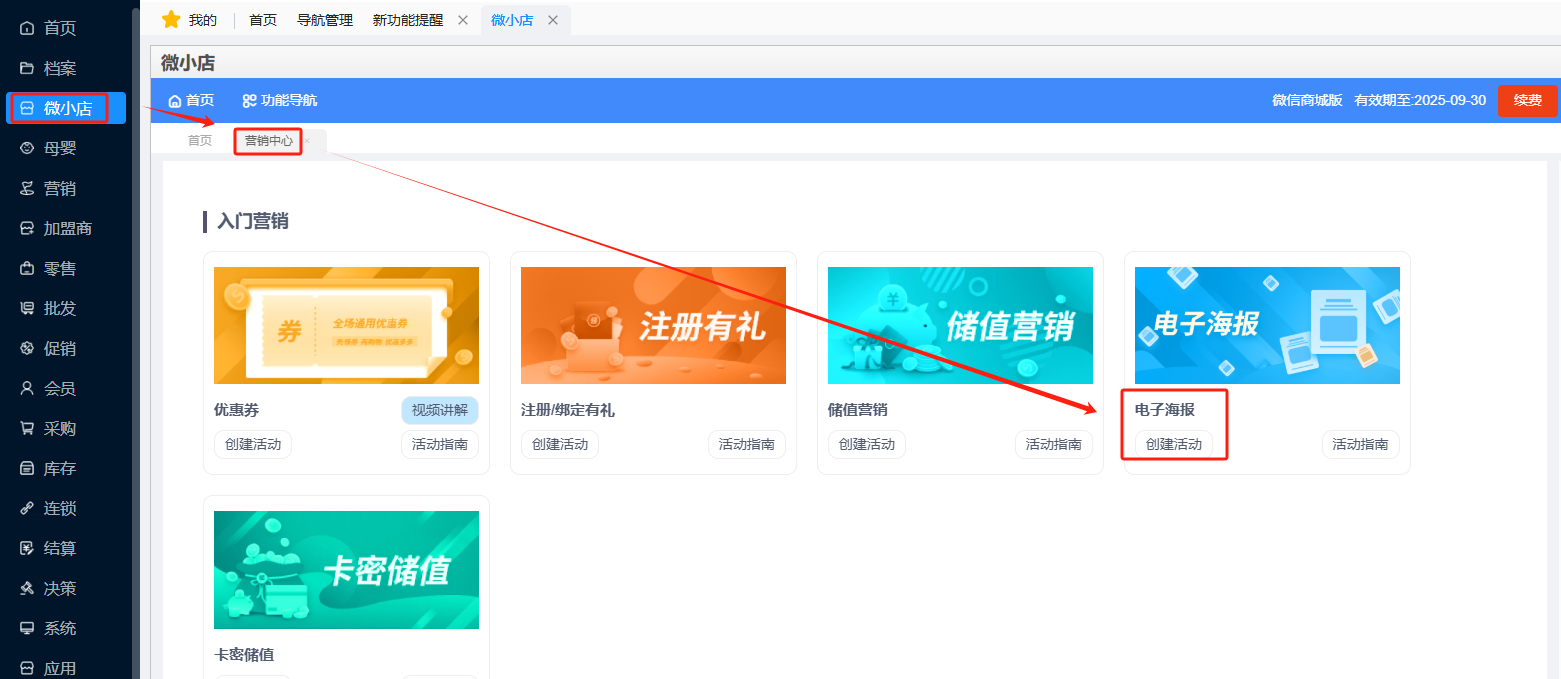1561x679 pixels.
Task: Click the 首页 home icon in sidebar
Action: click(27, 28)
